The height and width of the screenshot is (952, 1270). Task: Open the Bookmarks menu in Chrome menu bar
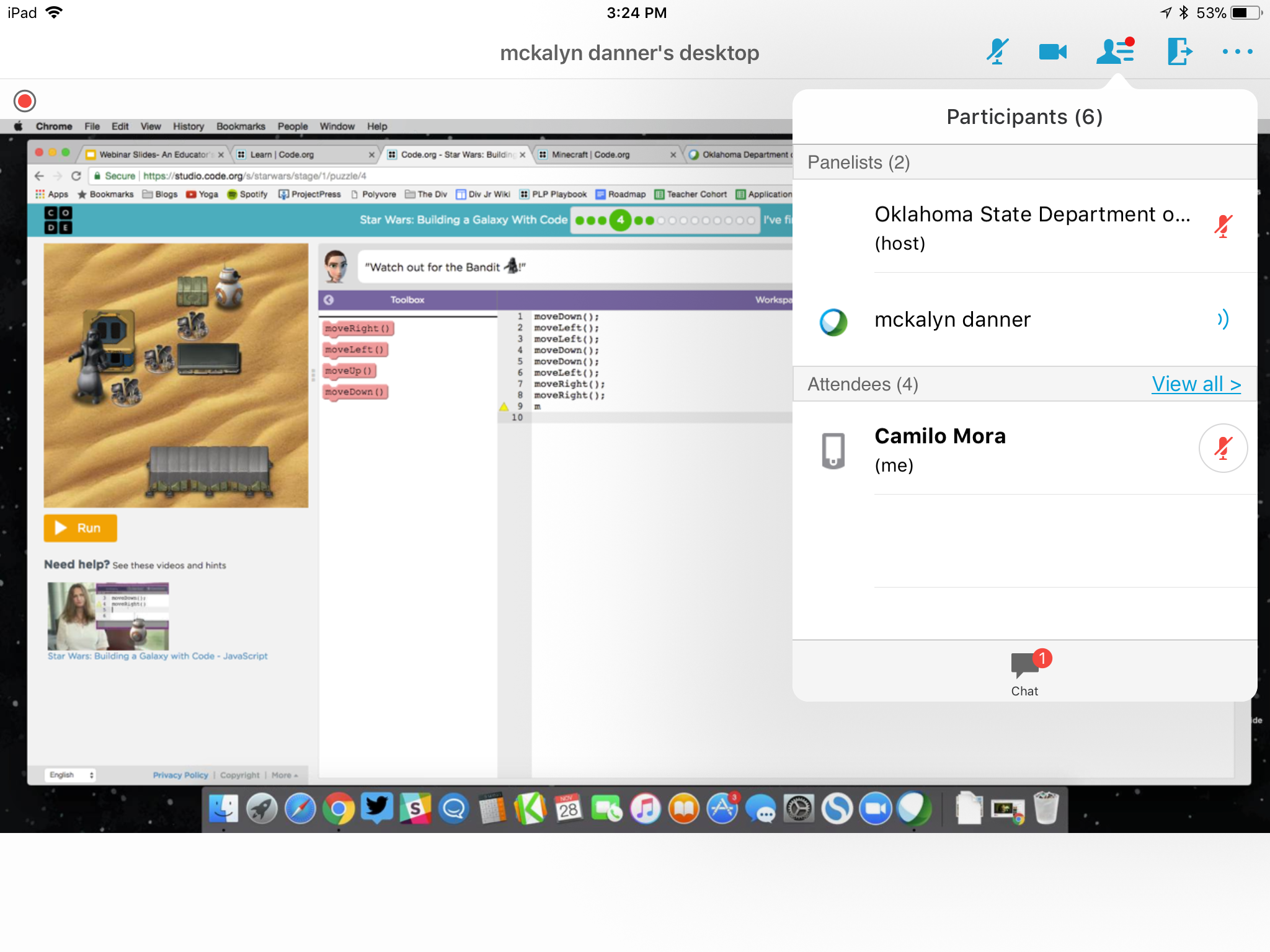pyautogui.click(x=241, y=126)
